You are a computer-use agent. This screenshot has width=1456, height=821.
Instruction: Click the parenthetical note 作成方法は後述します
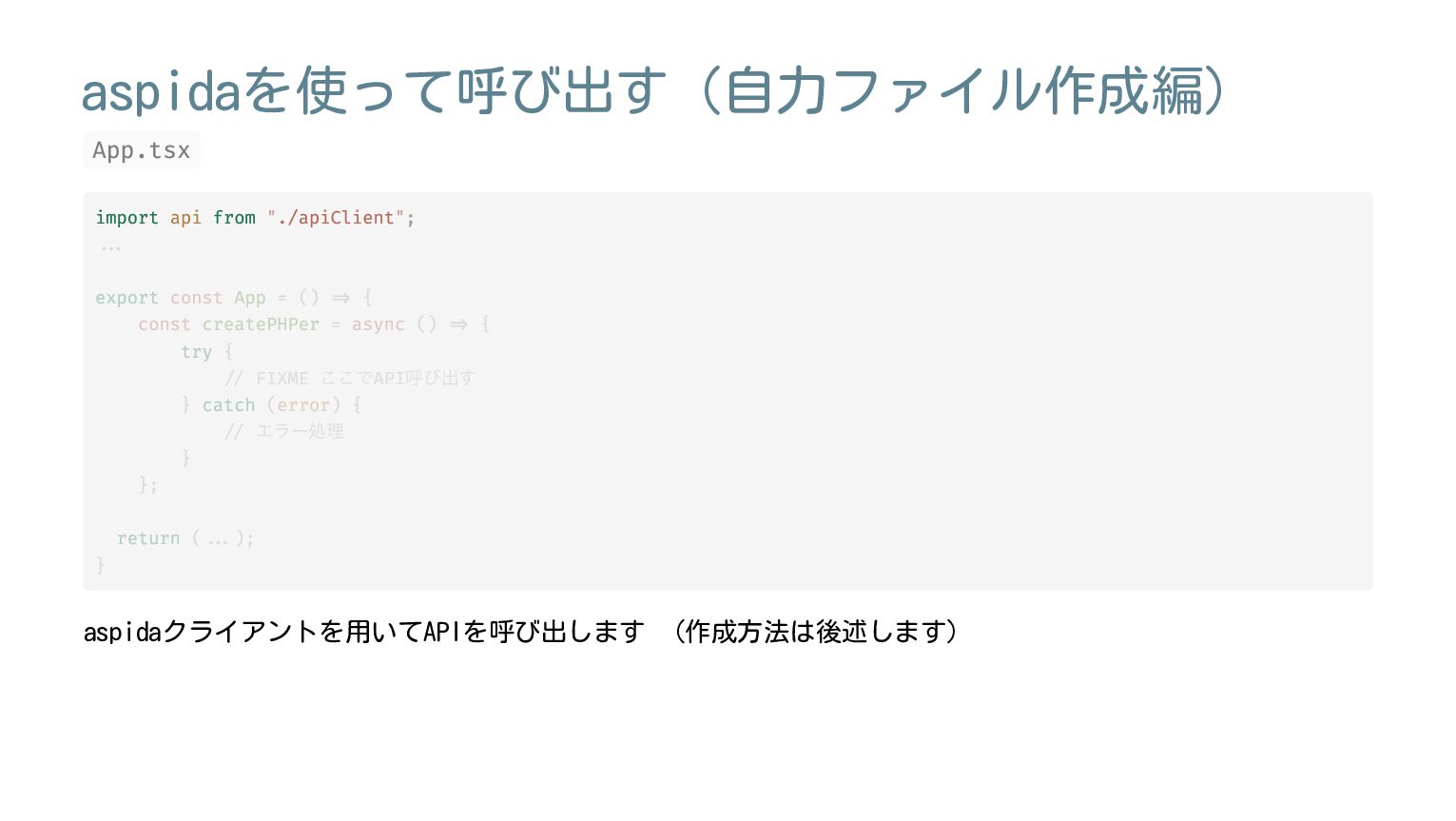click(817, 632)
